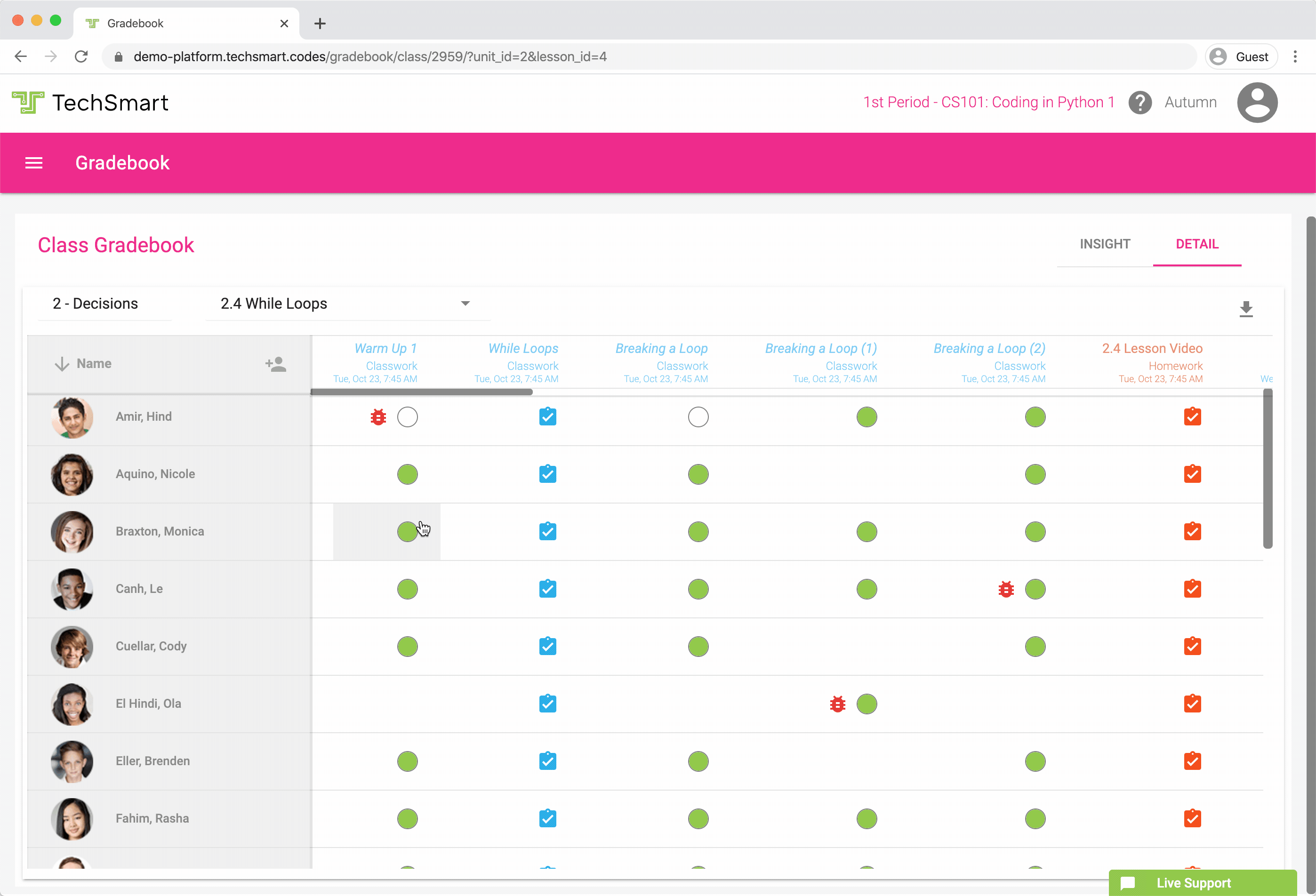This screenshot has width=1316, height=896.
Task: Open the Autumn user profile avatar
Action: [1257, 103]
